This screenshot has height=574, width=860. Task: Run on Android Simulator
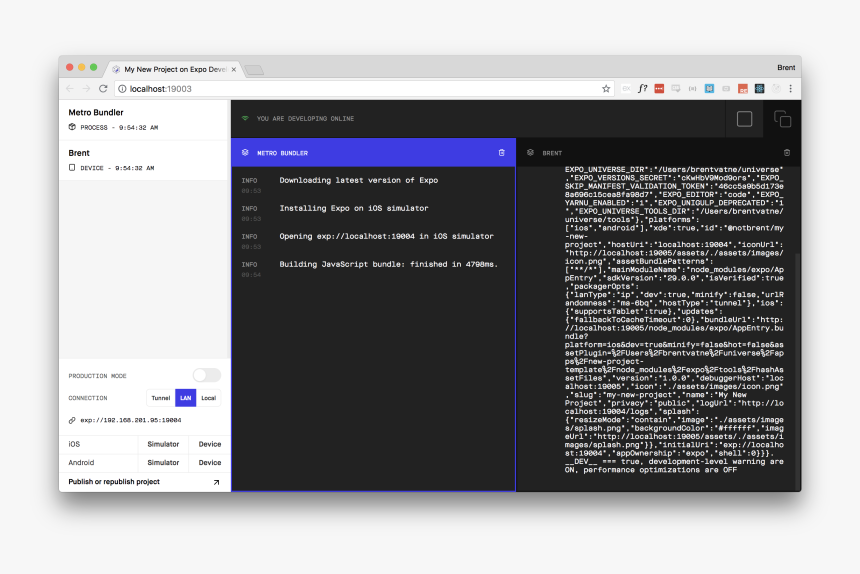tap(163, 463)
